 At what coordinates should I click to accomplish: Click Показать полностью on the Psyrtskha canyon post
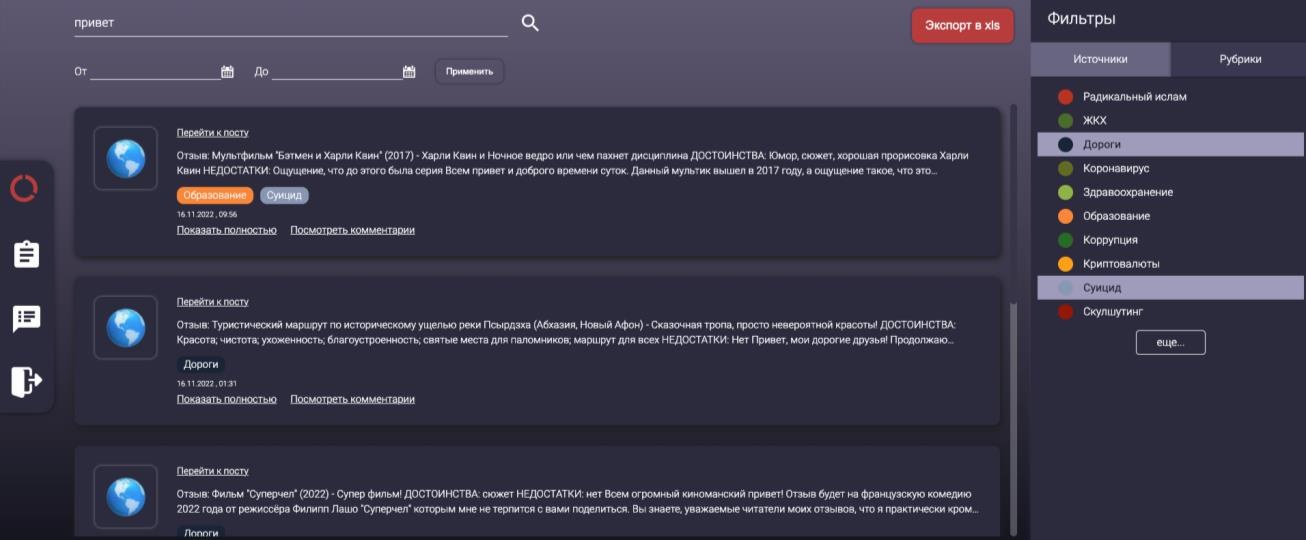pos(227,399)
